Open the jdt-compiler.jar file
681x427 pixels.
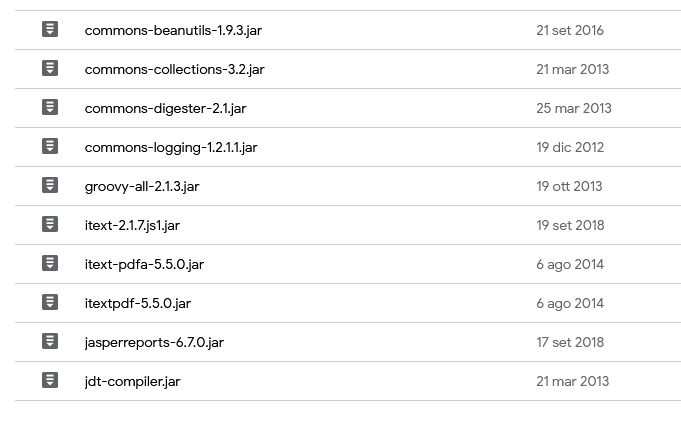[132, 381]
